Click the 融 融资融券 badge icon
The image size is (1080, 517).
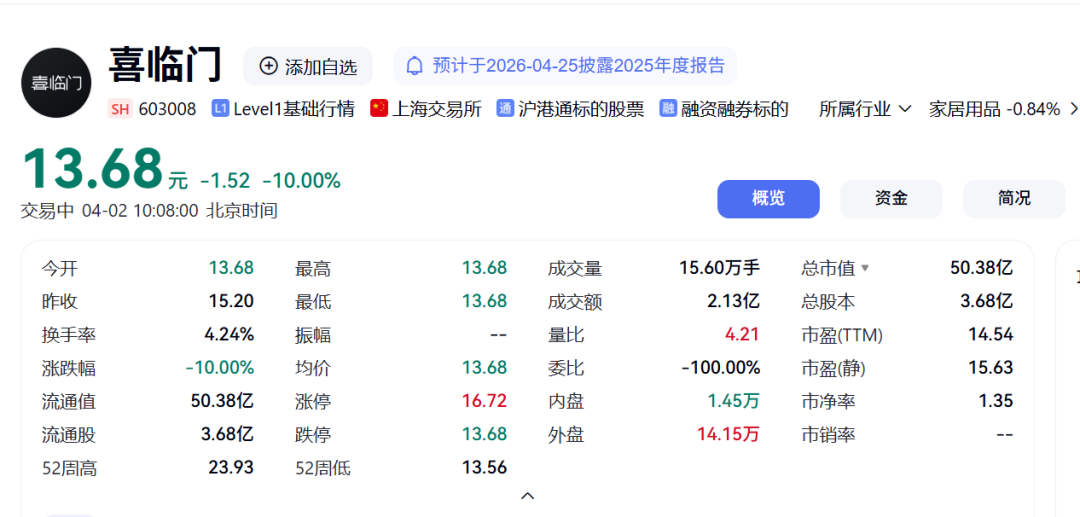click(x=668, y=109)
